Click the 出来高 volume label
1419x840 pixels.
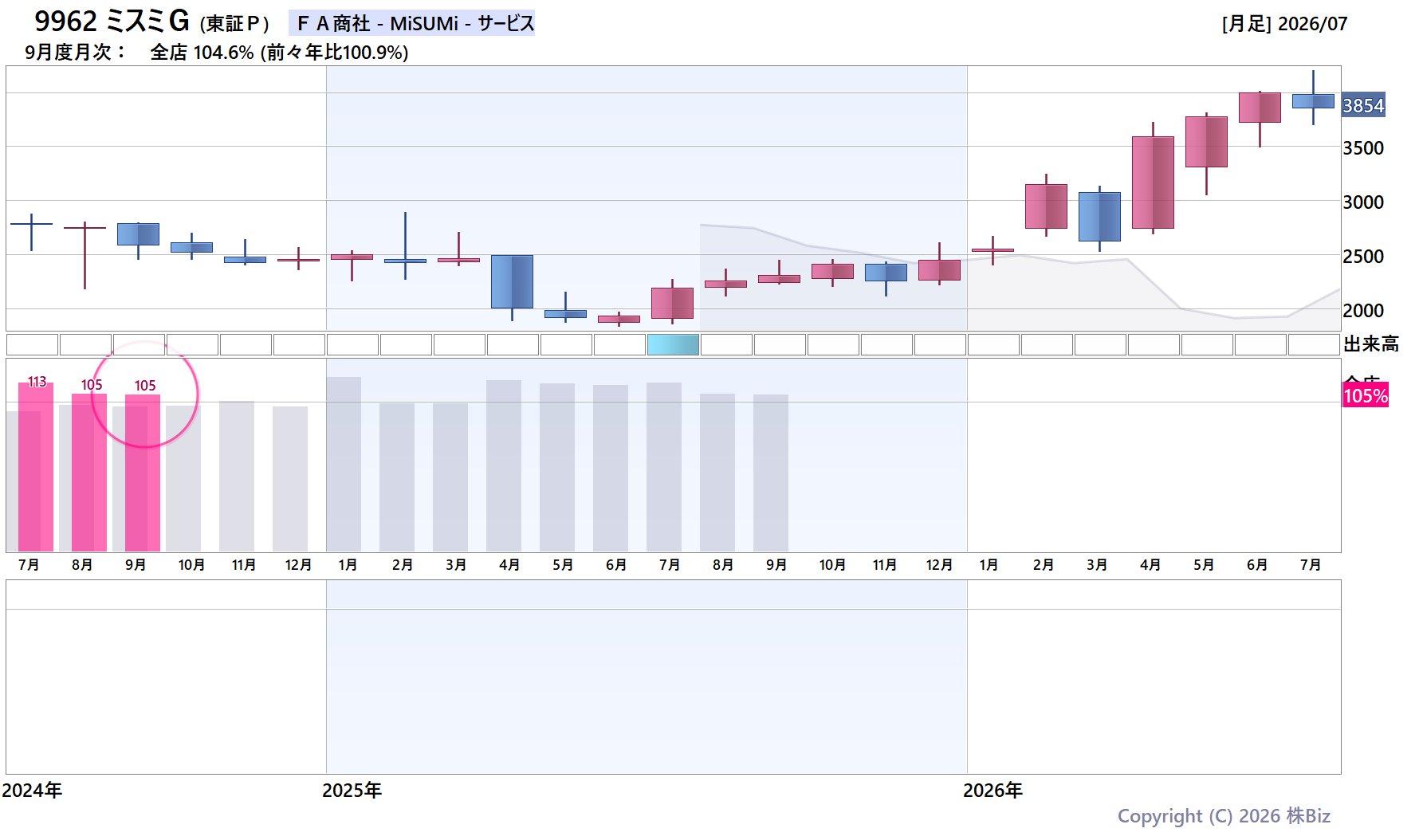1371,344
